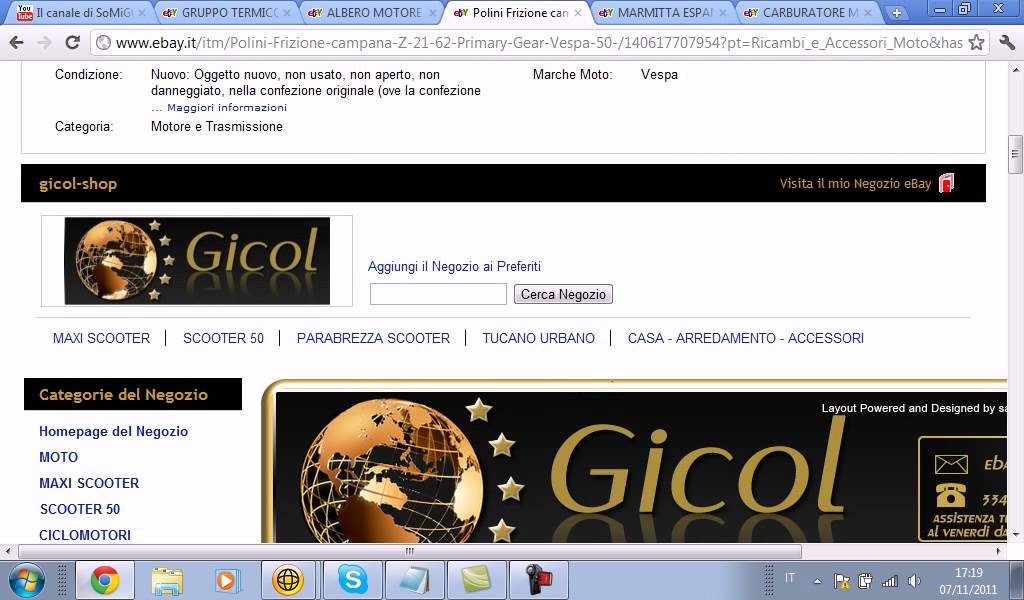Image resolution: width=1024 pixels, height=600 pixels.
Task: Open 'Homepage del Negozio' category
Action: pyautogui.click(x=114, y=432)
